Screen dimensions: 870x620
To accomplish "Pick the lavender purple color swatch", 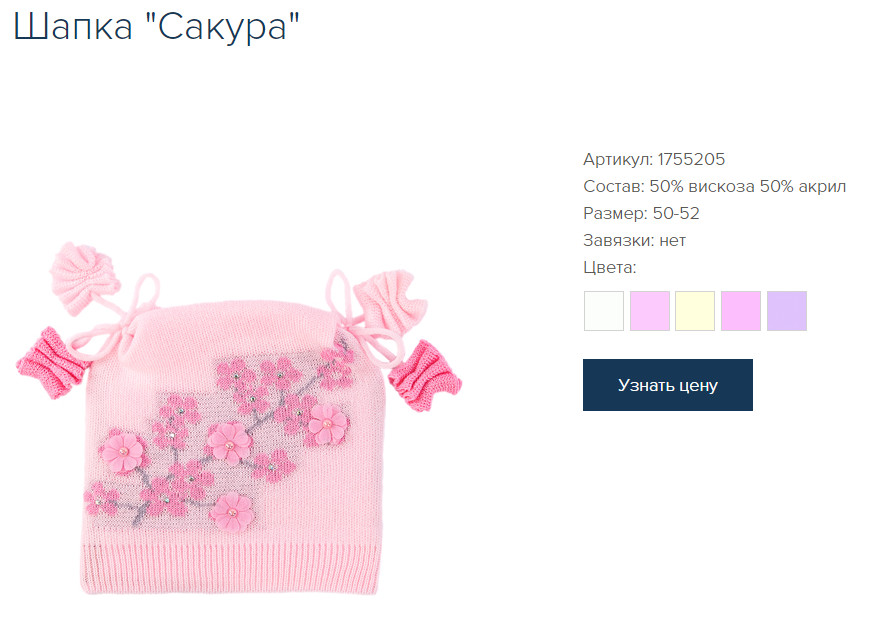I will pos(787,311).
